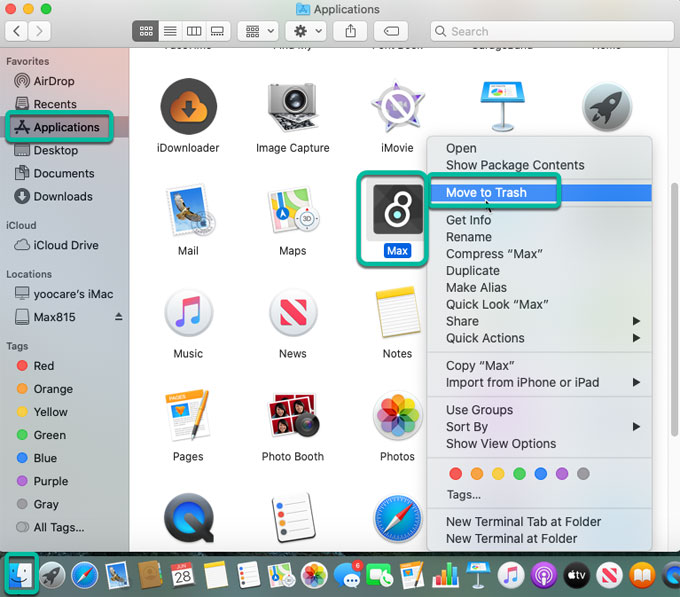This screenshot has width=680, height=597.
Task: Open the Action gear dropdown
Action: click(307, 31)
